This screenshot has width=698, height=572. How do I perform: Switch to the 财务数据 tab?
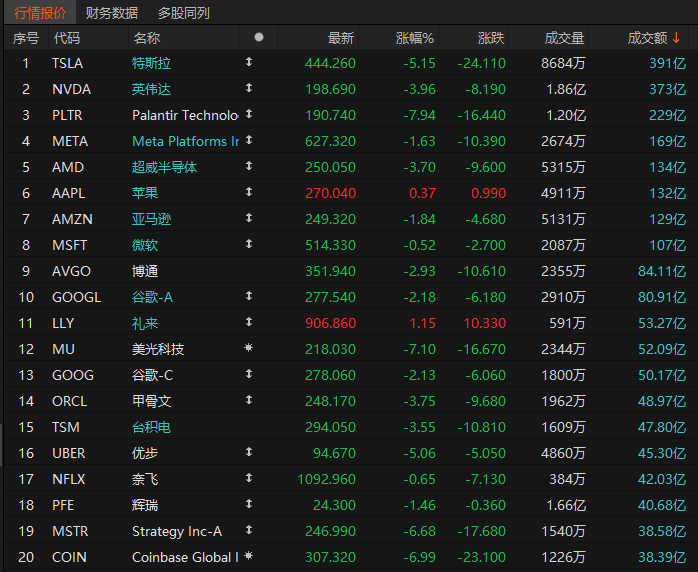[112, 13]
